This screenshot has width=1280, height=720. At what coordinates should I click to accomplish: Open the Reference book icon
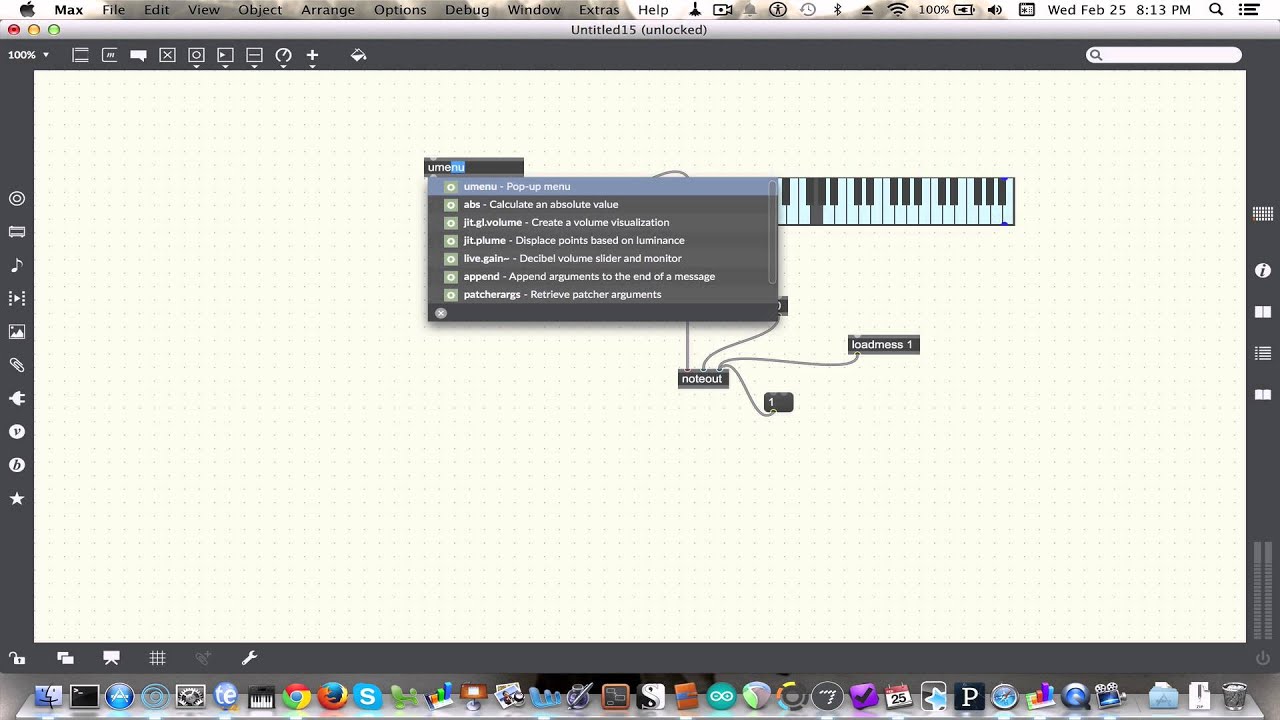(1263, 312)
